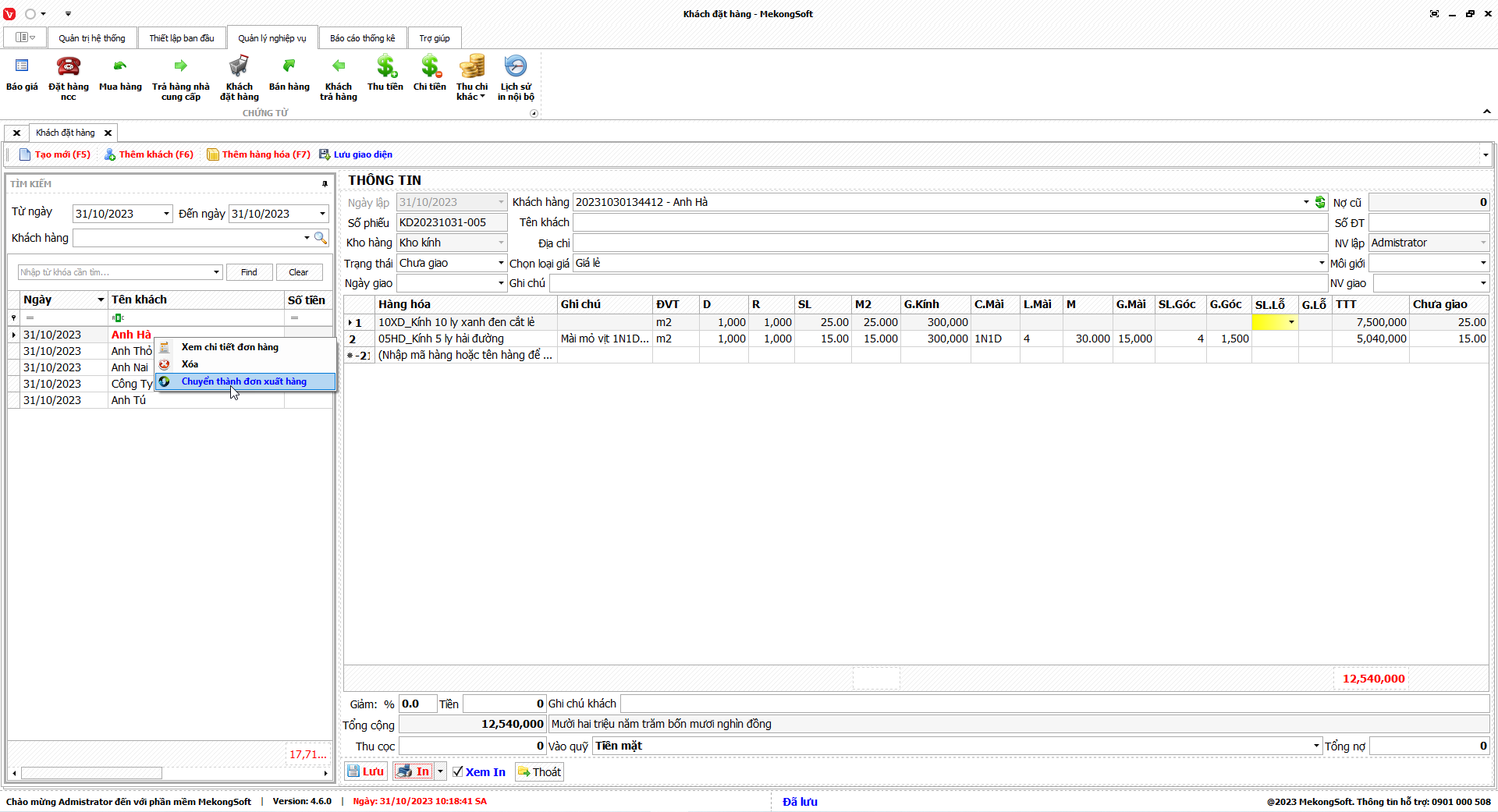1498x812 pixels.
Task: Click the Khách trả hàng icon
Action: [x=338, y=67]
